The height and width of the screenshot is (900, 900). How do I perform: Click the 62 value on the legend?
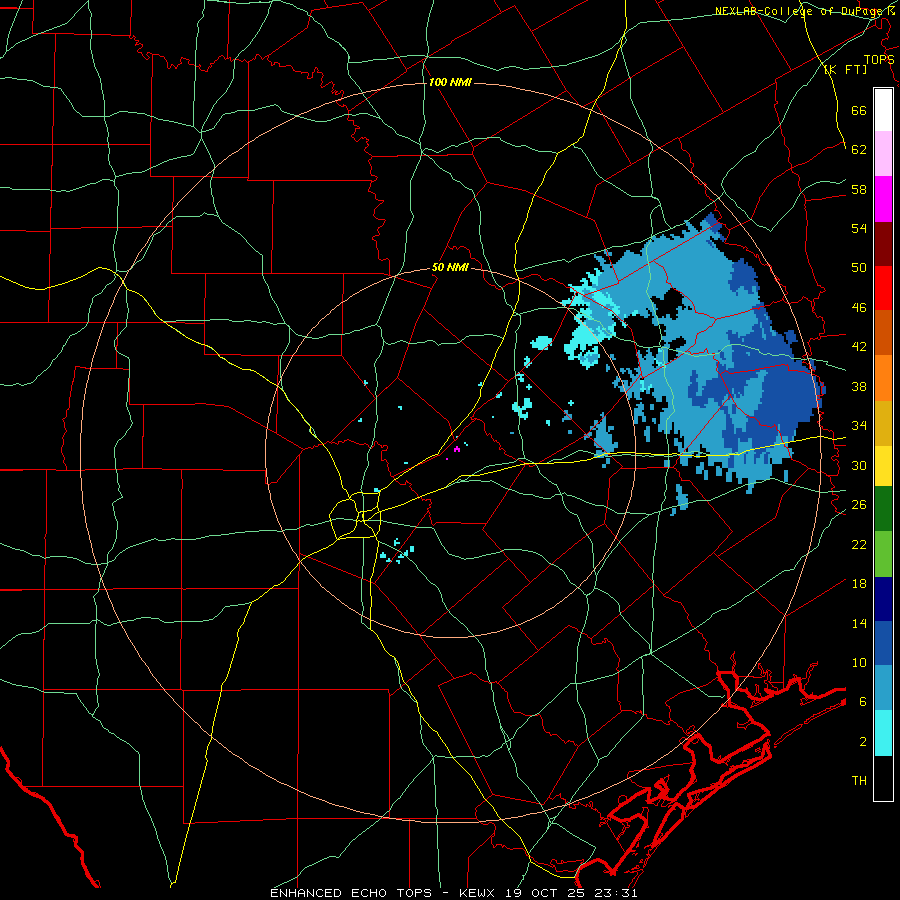[859, 149]
